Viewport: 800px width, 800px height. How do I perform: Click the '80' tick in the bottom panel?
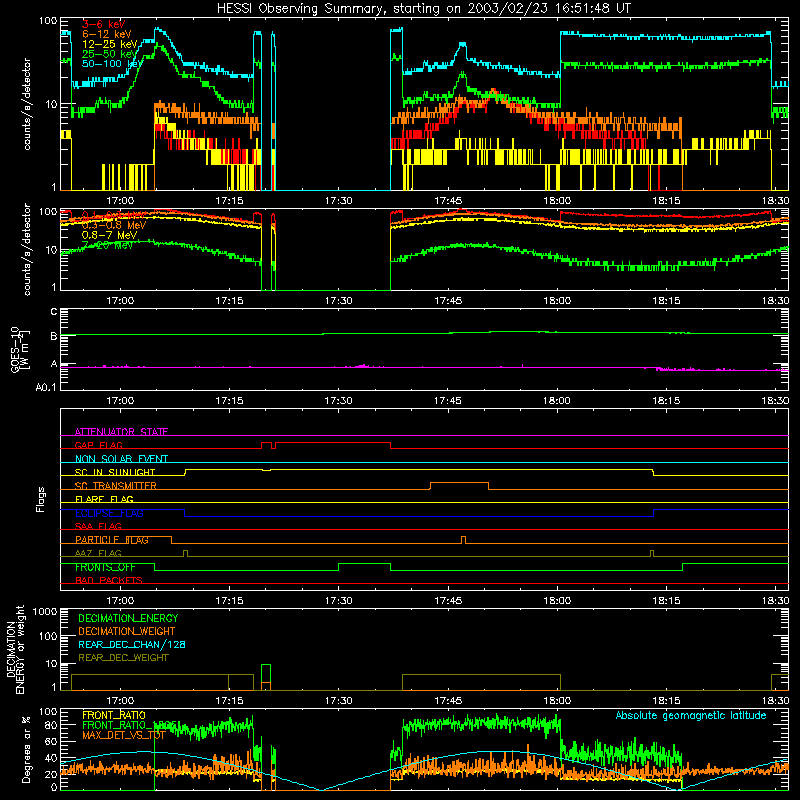click(x=51, y=725)
